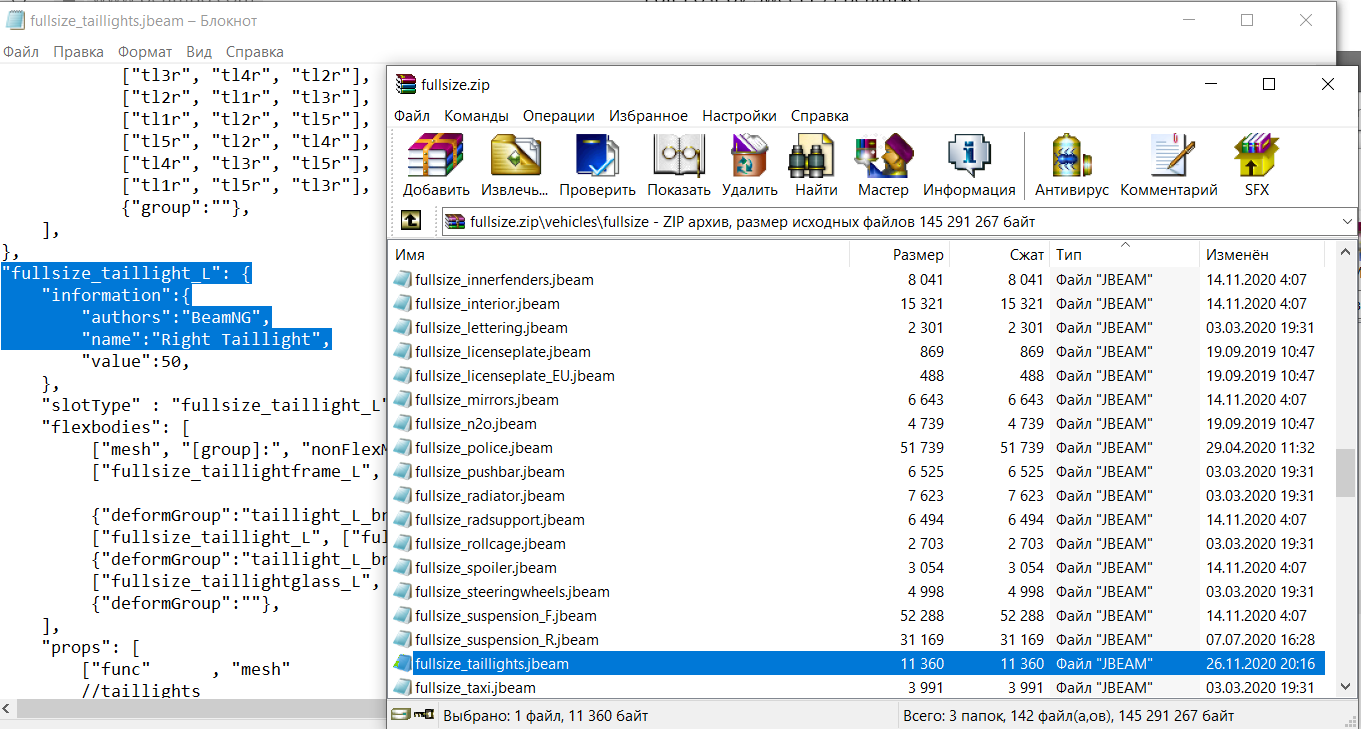Open Notepad Формат menu

(x=145, y=52)
